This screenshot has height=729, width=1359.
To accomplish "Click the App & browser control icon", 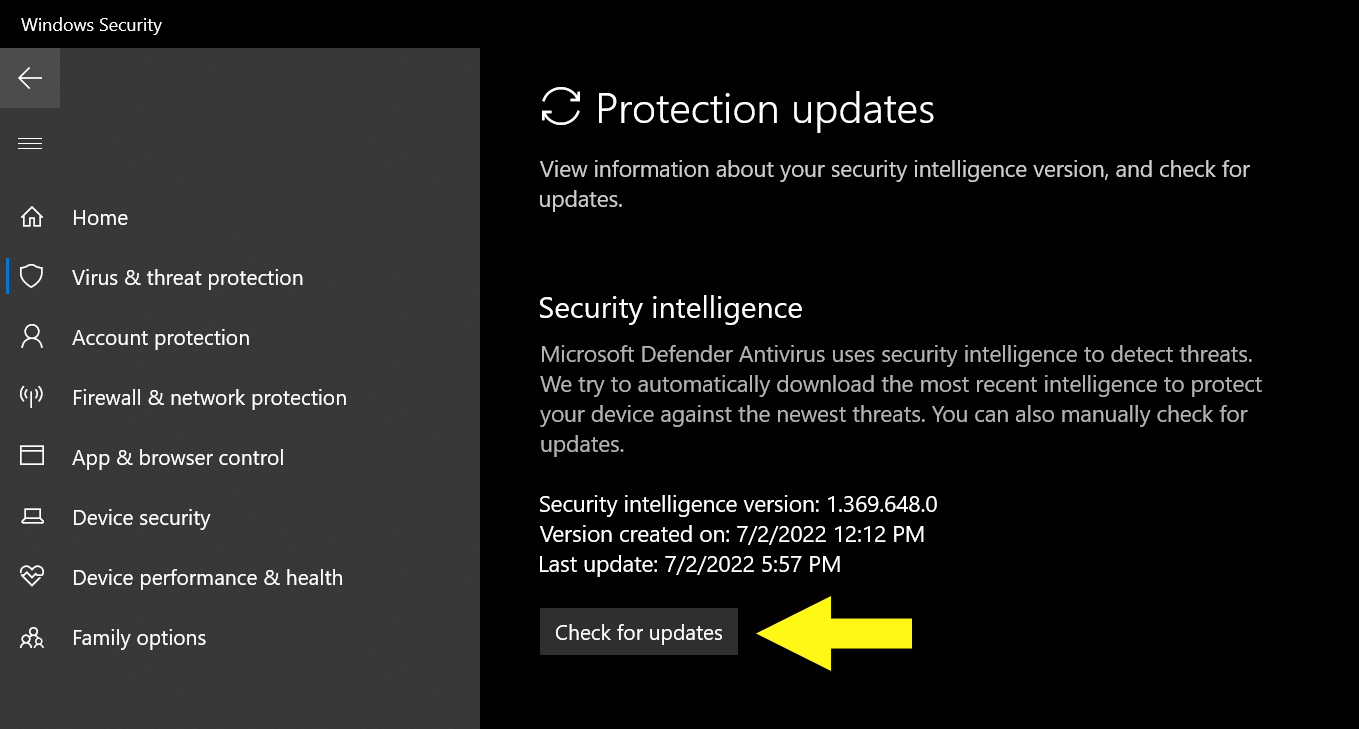I will pyautogui.click(x=31, y=457).
